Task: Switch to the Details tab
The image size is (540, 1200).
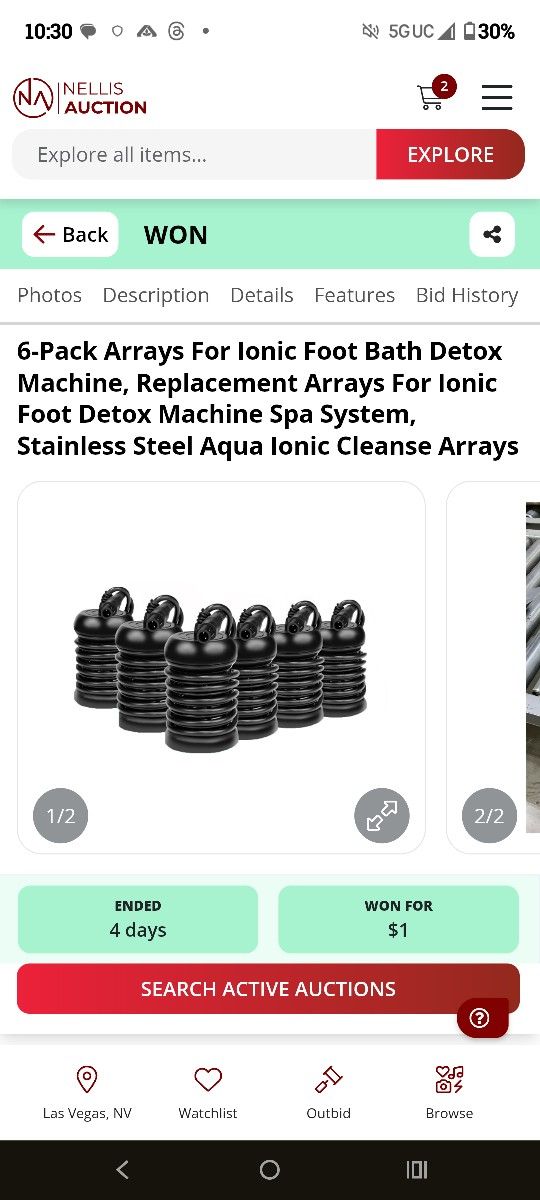Action: (262, 295)
